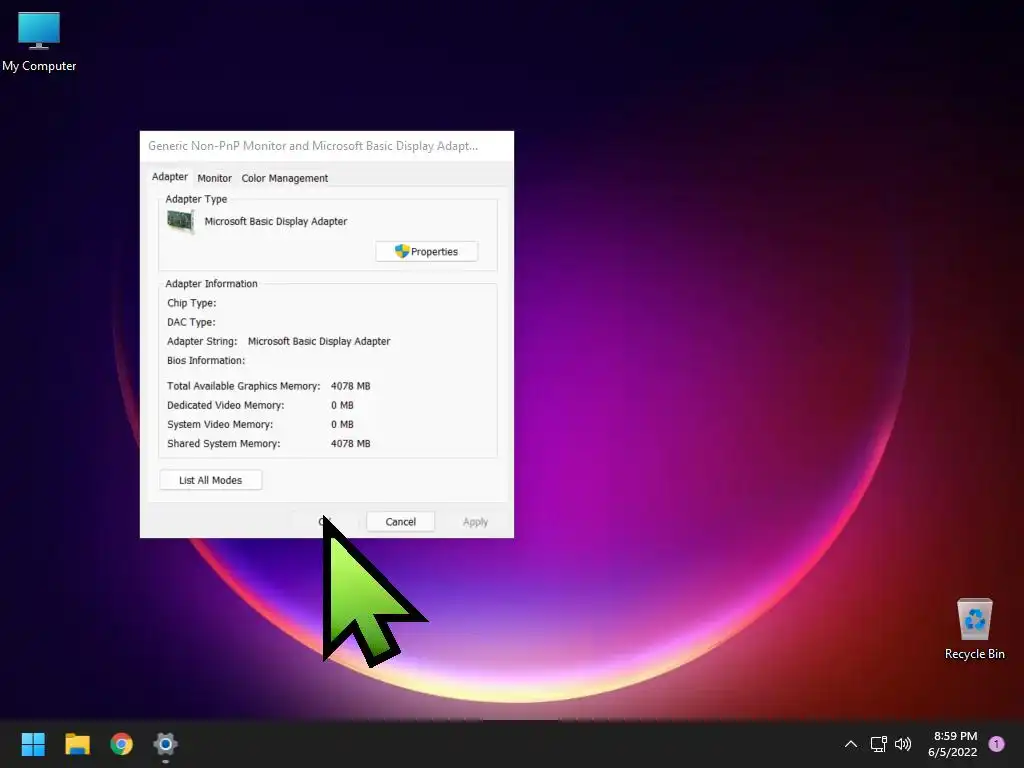
Task: Show hidden tray icons chevron
Action: point(850,744)
